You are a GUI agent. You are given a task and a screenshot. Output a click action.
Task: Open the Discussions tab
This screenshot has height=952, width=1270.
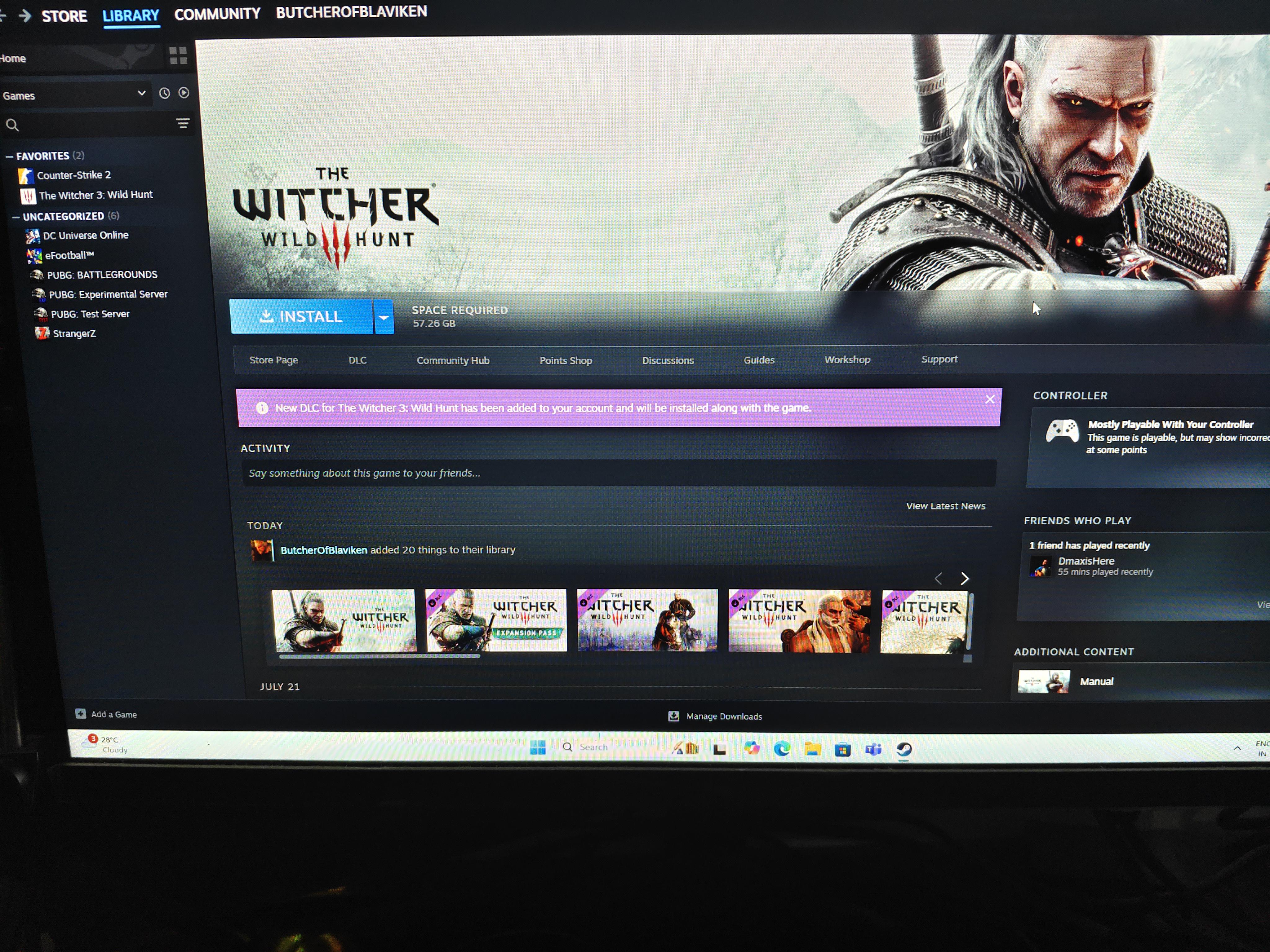[668, 360]
